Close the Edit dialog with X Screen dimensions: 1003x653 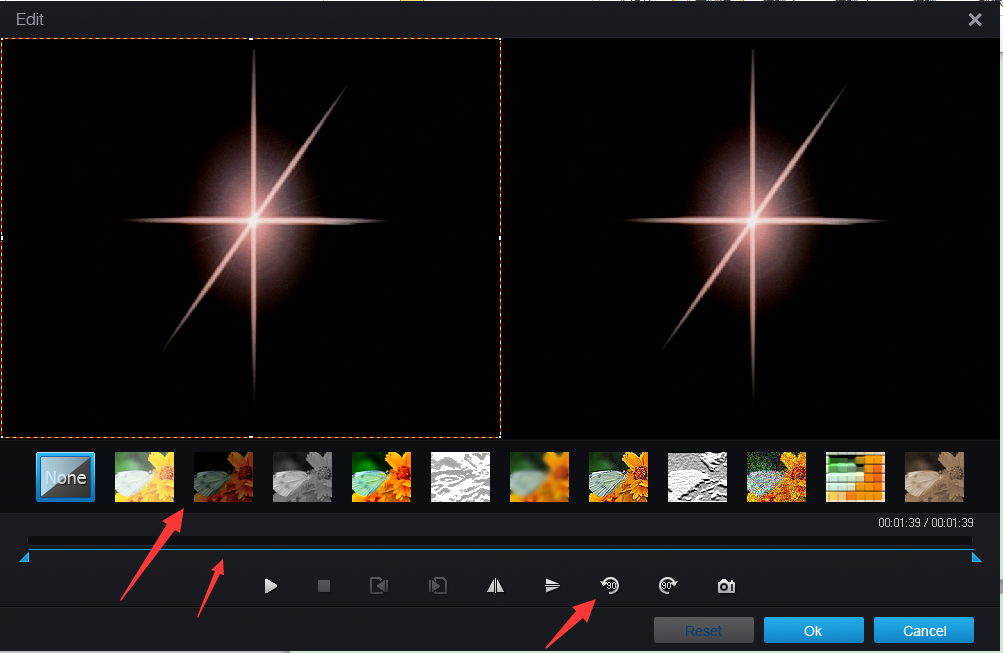pyautogui.click(x=975, y=20)
